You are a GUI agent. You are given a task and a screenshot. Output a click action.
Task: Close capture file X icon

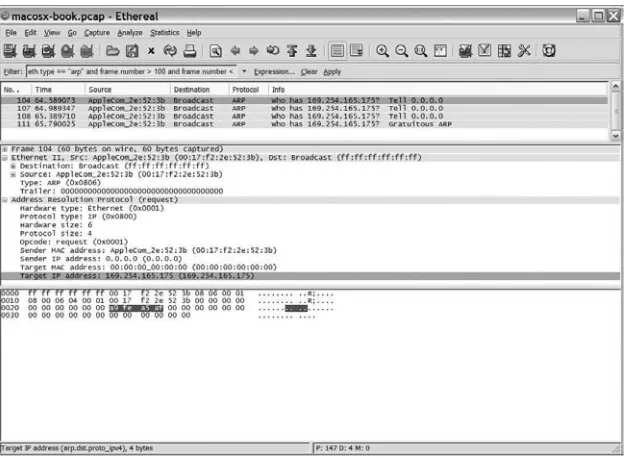151,51
